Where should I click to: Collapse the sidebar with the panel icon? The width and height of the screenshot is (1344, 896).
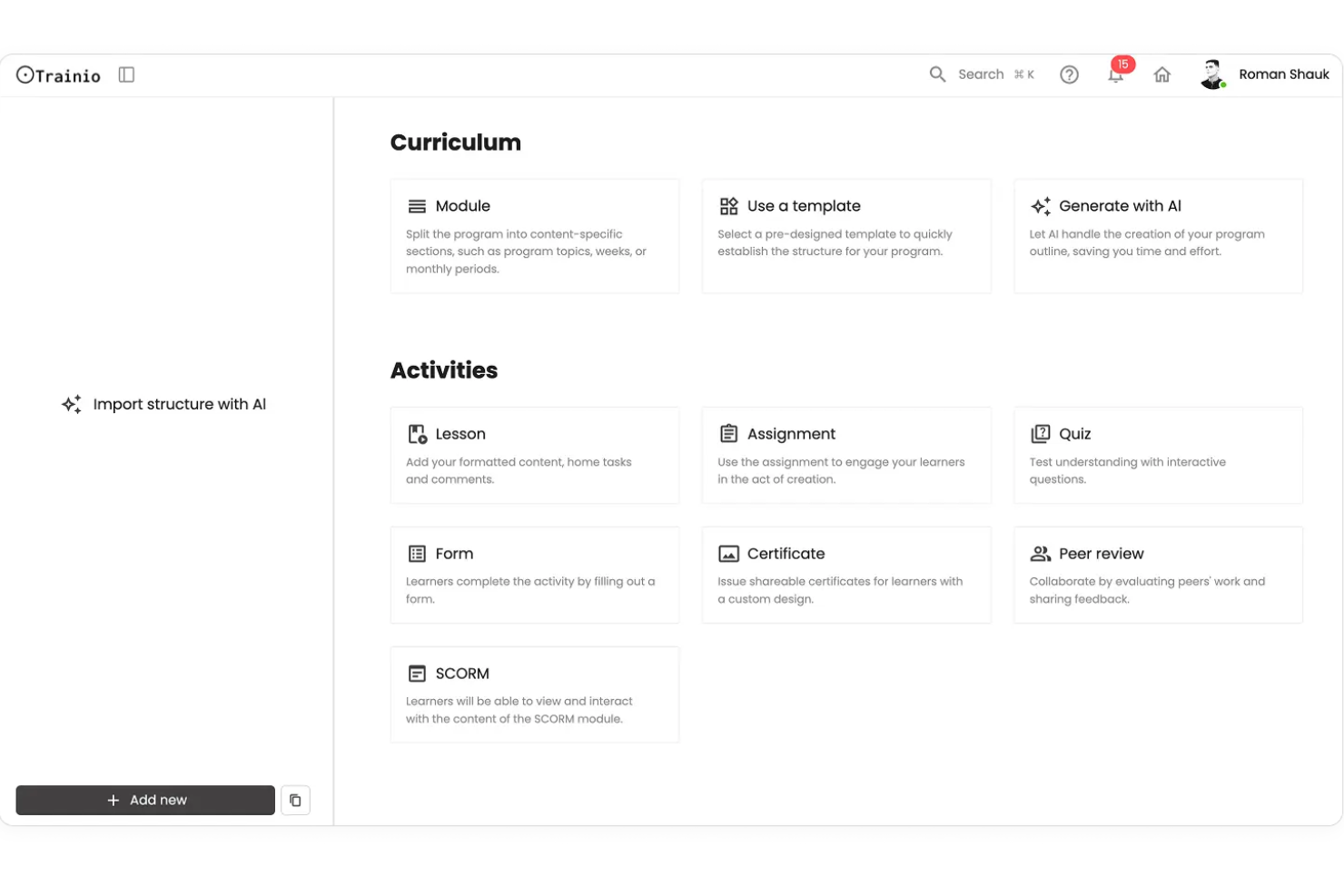coord(126,74)
